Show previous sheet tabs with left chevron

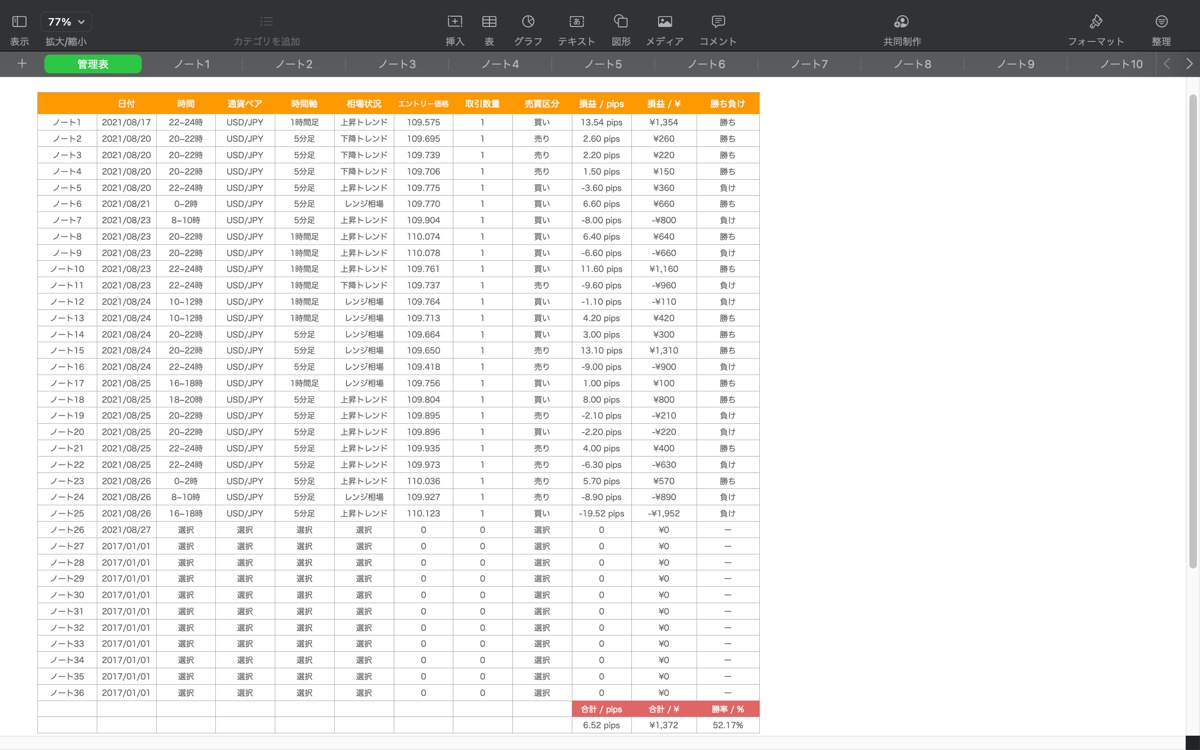point(1167,64)
